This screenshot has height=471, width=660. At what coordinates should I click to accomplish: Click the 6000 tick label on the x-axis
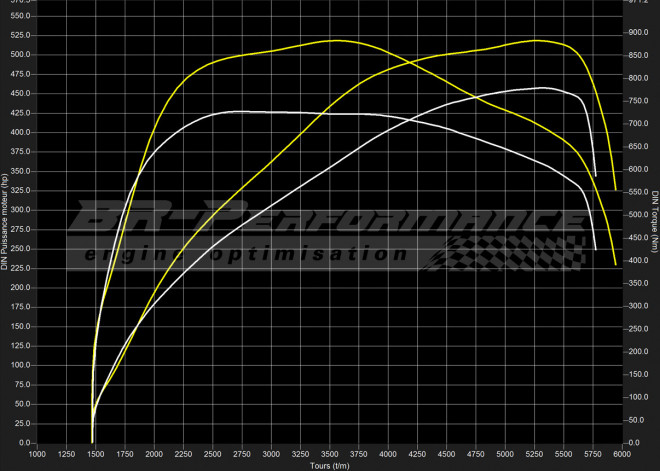622,454
